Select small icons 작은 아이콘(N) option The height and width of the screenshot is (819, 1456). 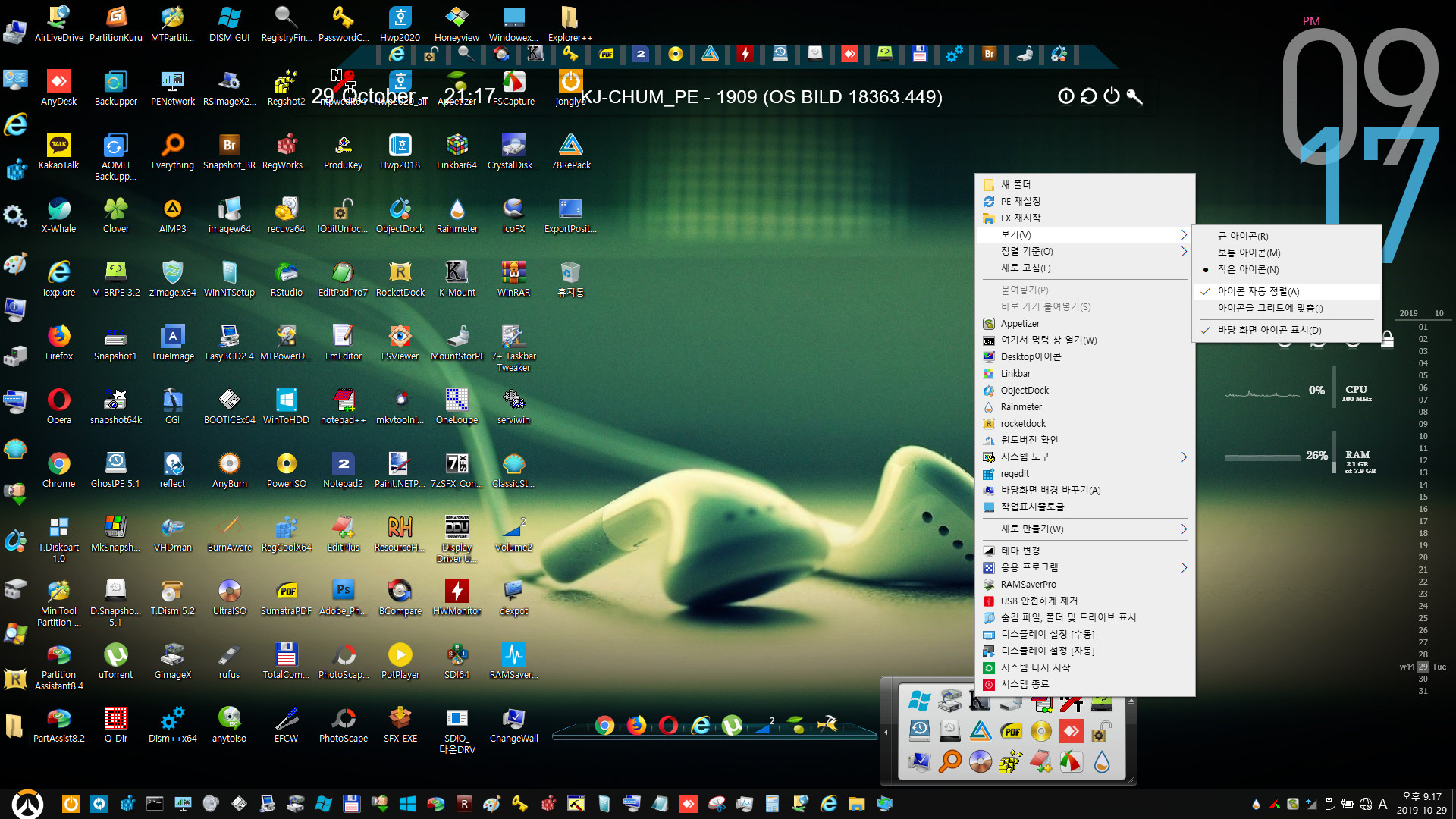[x=1287, y=269]
